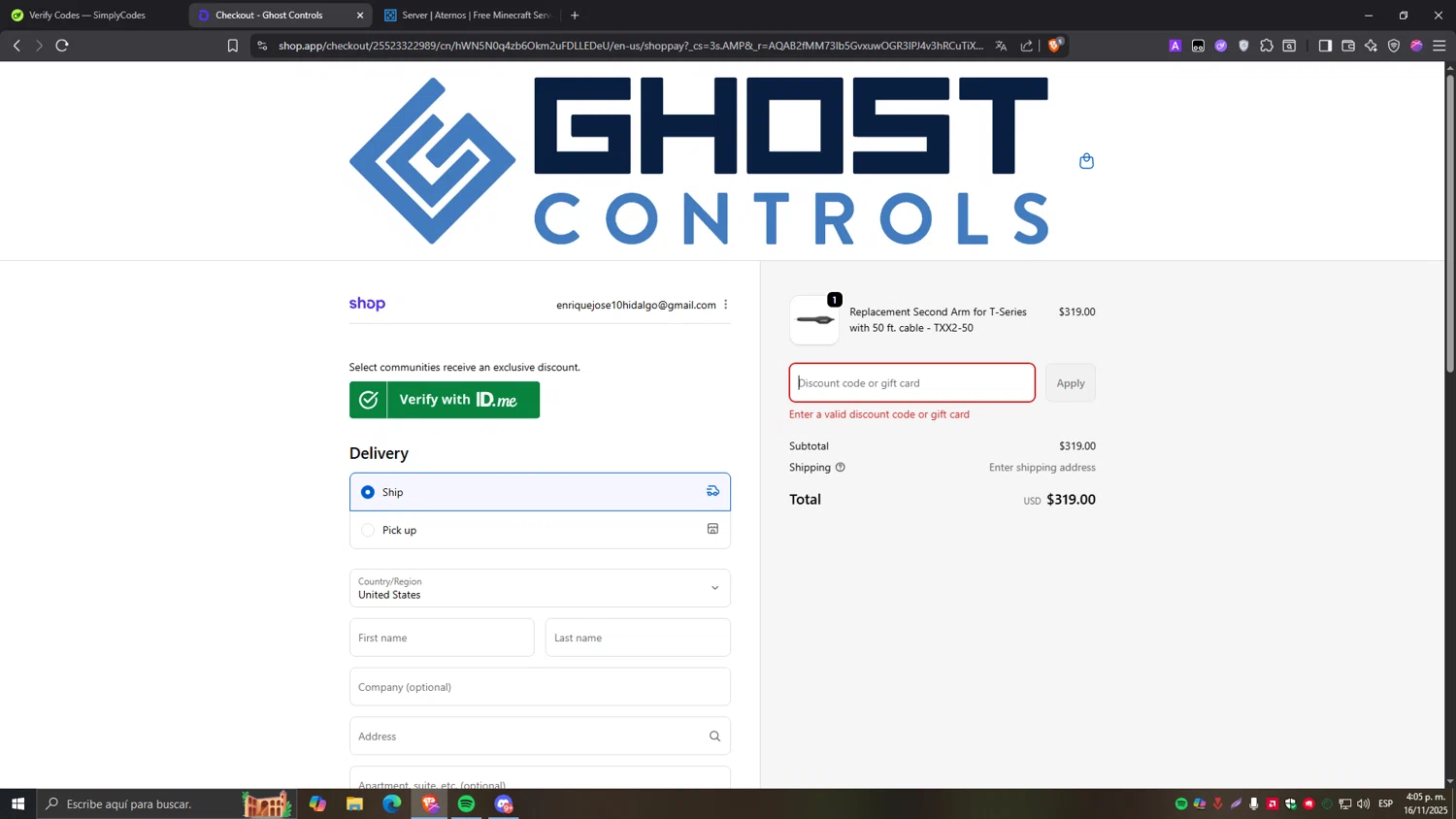Click the Discount code or gift card field
Image resolution: width=1456 pixels, height=819 pixels.
(x=912, y=383)
